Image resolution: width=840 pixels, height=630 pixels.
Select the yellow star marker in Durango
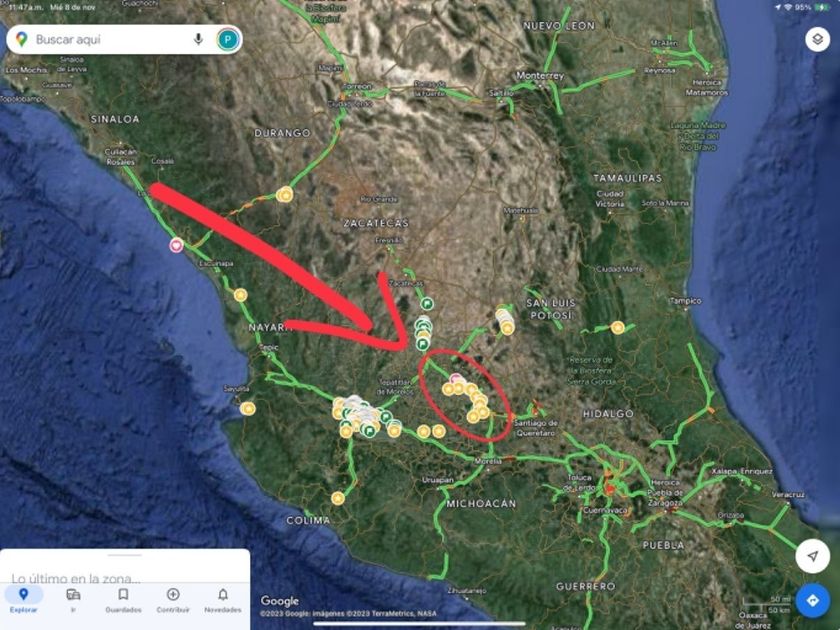284,194
